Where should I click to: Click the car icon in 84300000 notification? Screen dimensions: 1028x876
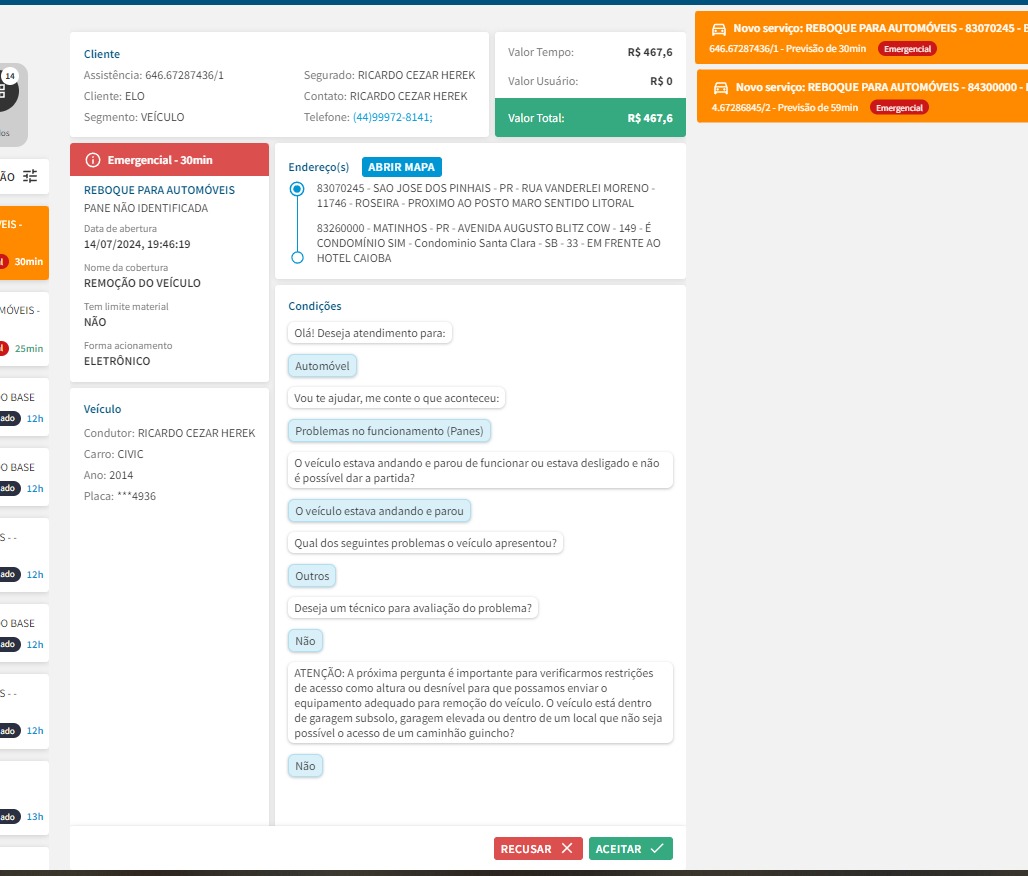pyautogui.click(x=721, y=88)
